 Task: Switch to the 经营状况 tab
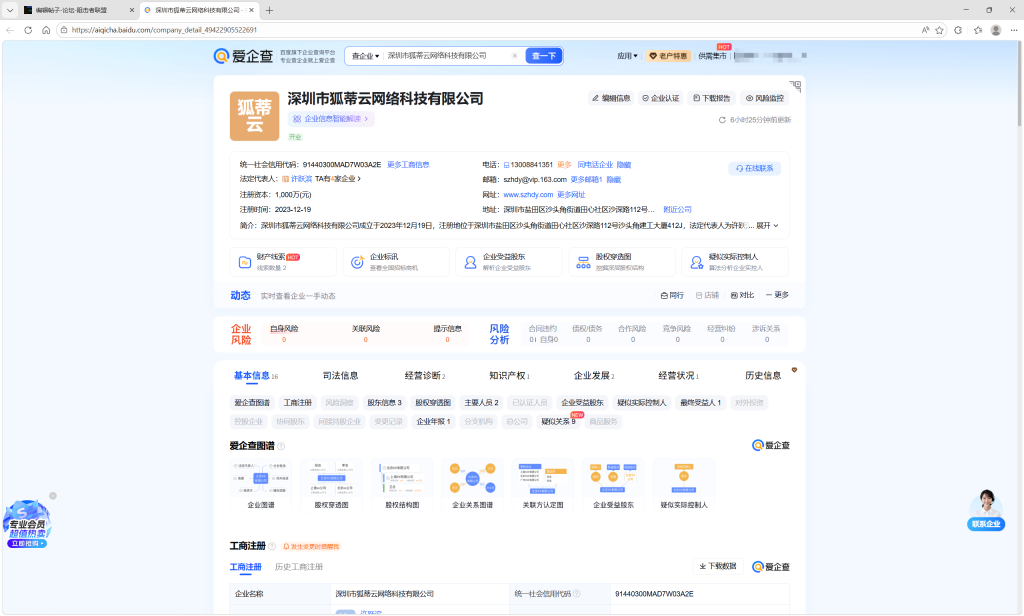[x=679, y=376]
